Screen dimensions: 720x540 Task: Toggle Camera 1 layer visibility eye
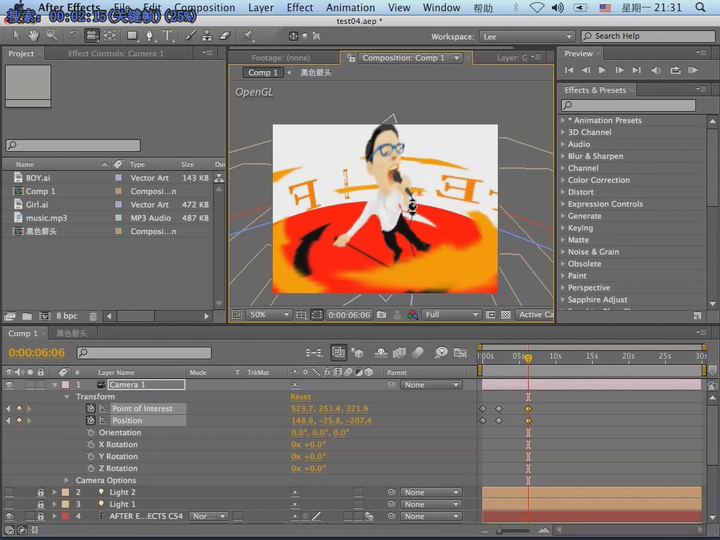click(x=9, y=384)
